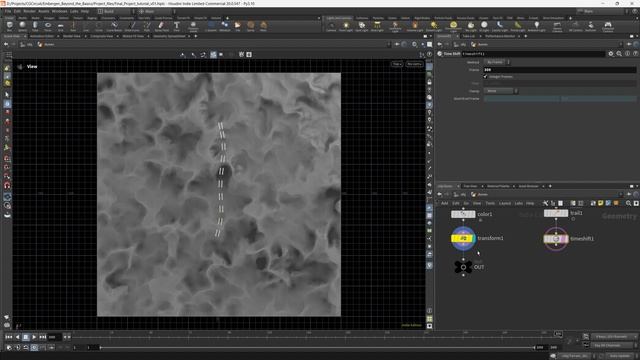Add an Ambient Light from the shelf

[536, 27]
